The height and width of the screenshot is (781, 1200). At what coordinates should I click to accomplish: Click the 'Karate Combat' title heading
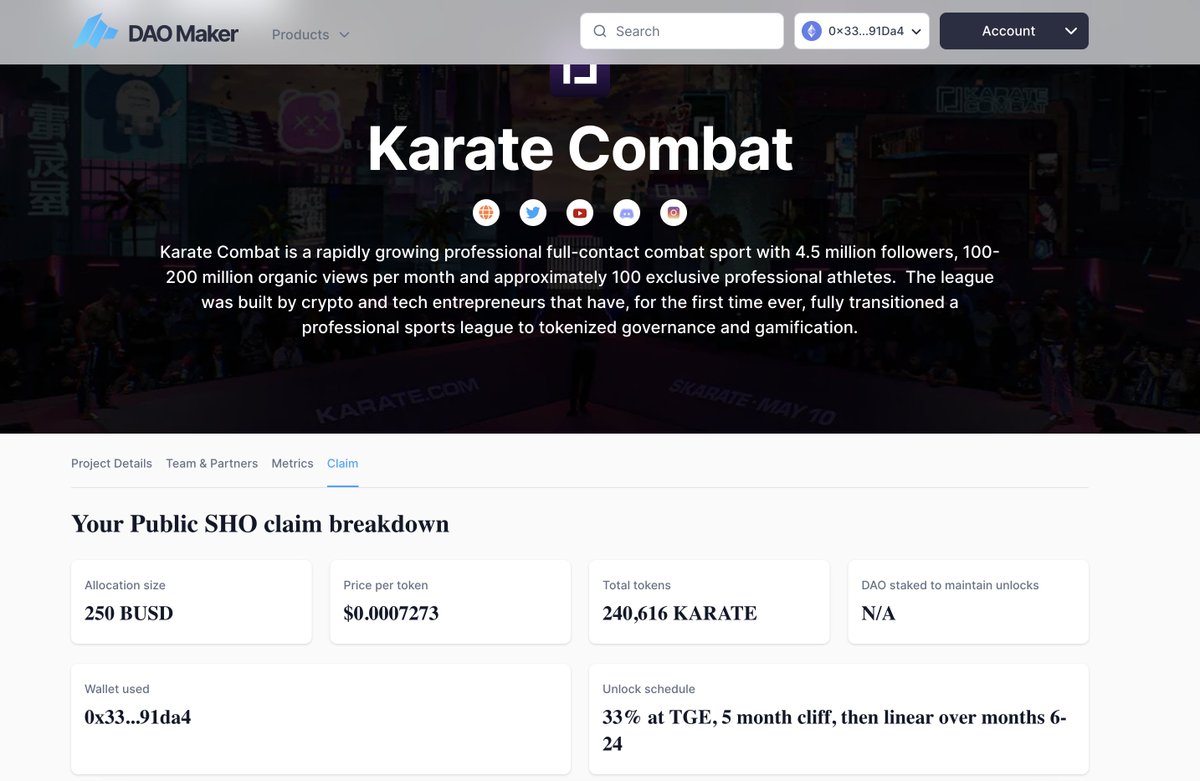(580, 148)
